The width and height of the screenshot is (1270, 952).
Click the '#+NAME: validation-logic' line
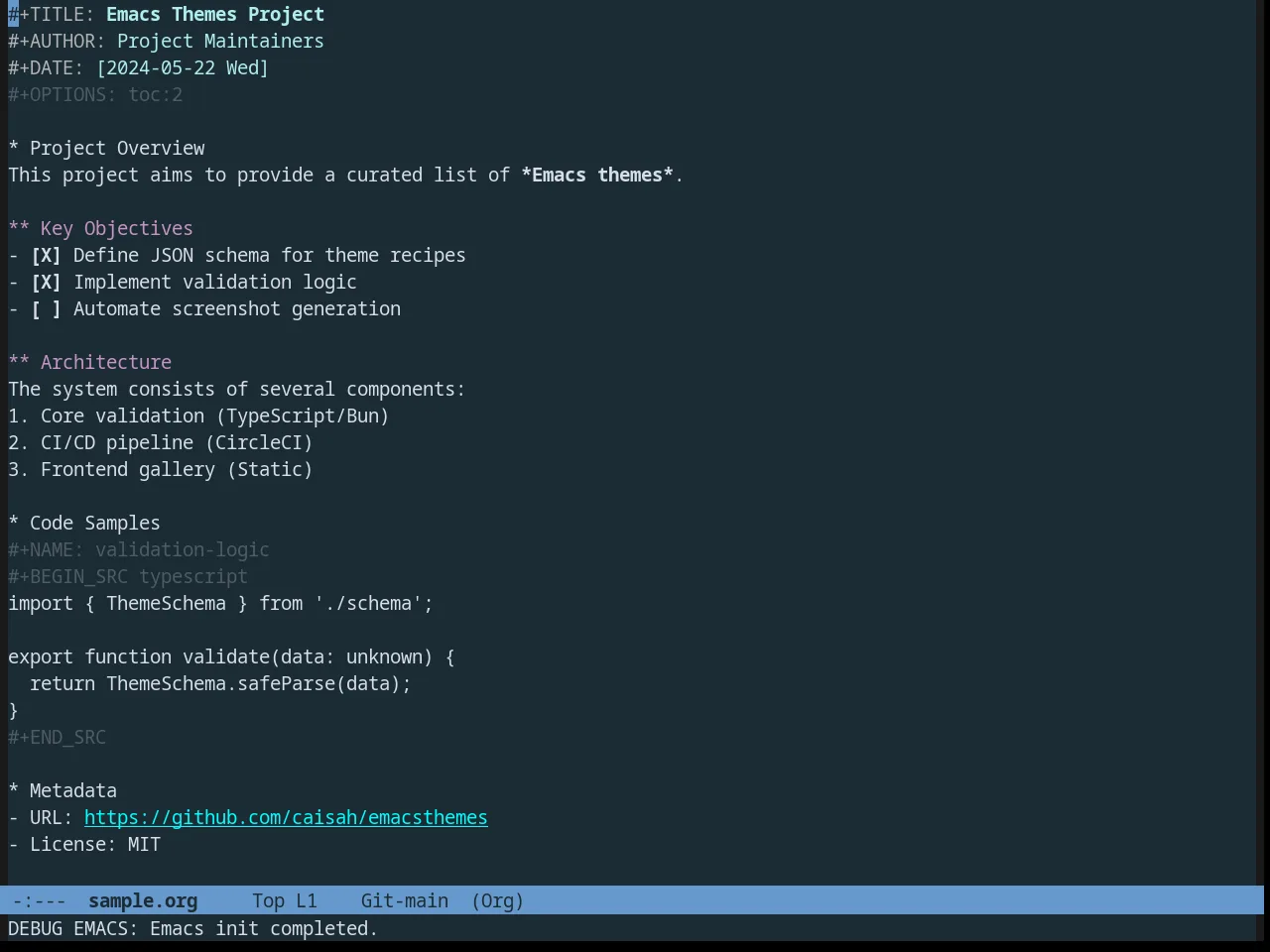tap(139, 549)
